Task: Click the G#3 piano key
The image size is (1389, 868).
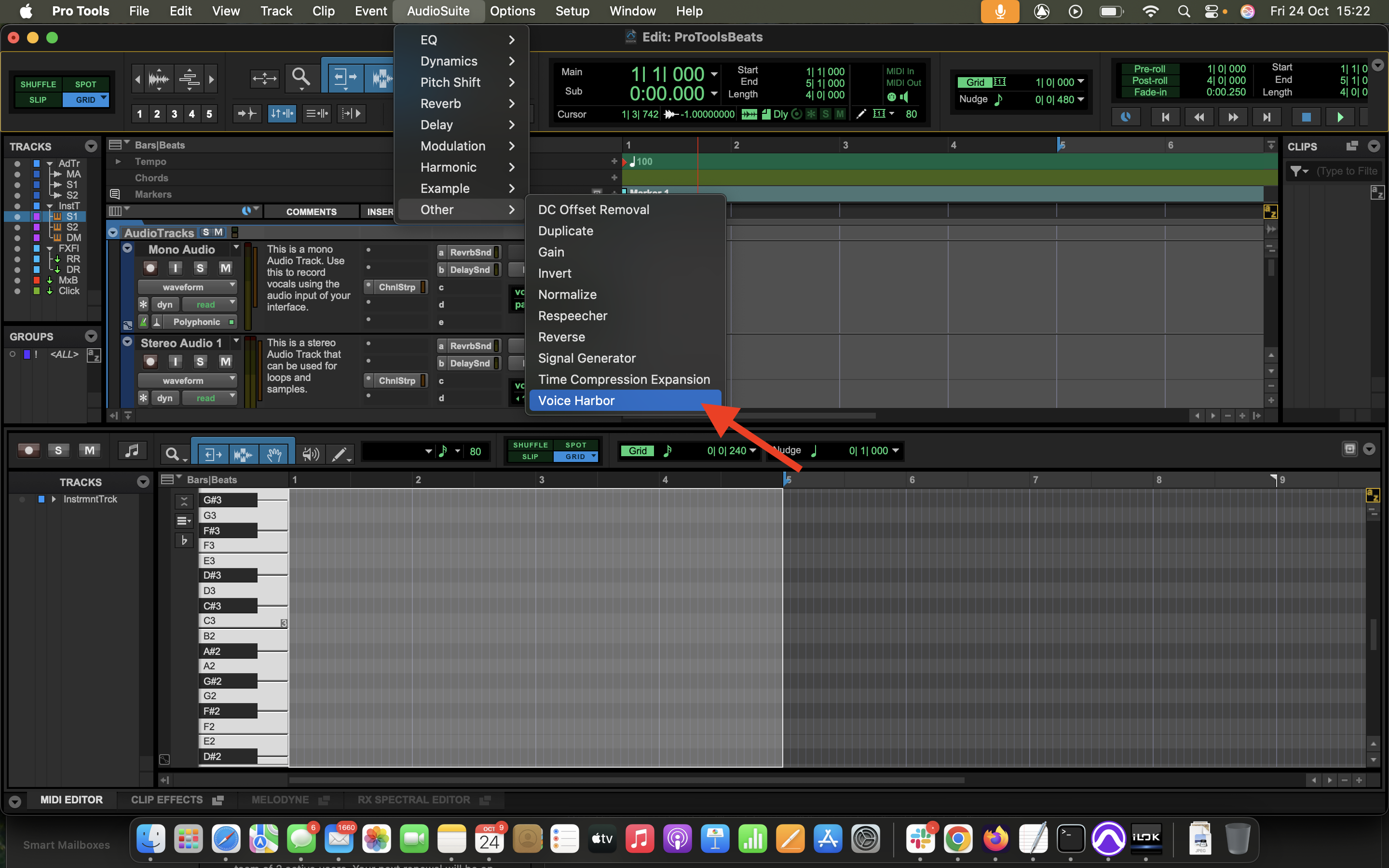Action: 228,500
